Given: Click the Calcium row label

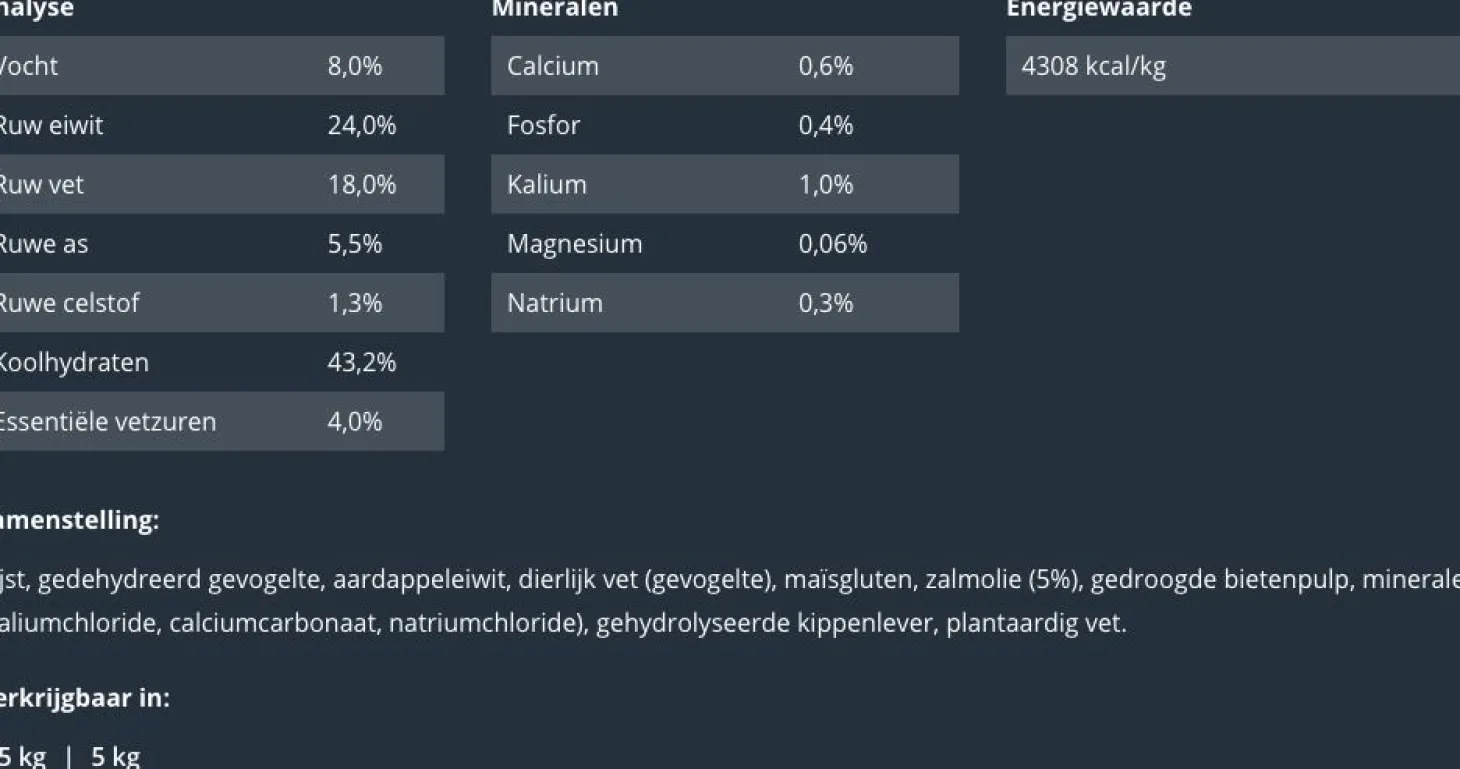Looking at the screenshot, I should pyautogui.click(x=552, y=66).
